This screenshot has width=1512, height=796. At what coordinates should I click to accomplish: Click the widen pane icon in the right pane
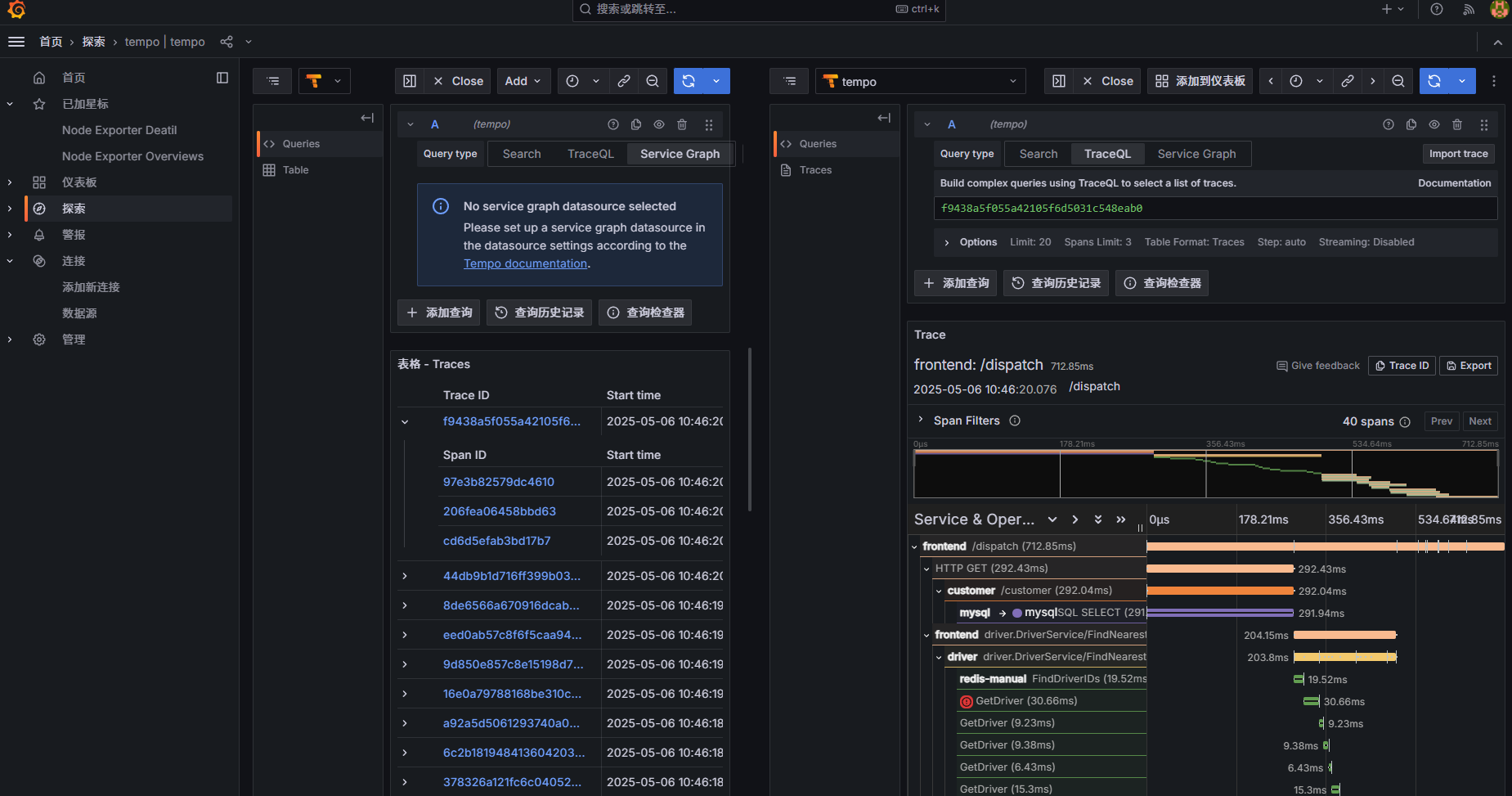pyautogui.click(x=1059, y=81)
